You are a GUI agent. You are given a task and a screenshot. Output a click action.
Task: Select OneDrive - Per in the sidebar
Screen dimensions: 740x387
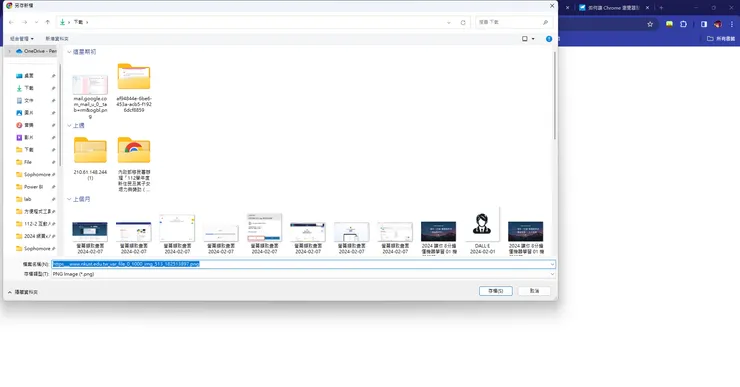coord(36,51)
